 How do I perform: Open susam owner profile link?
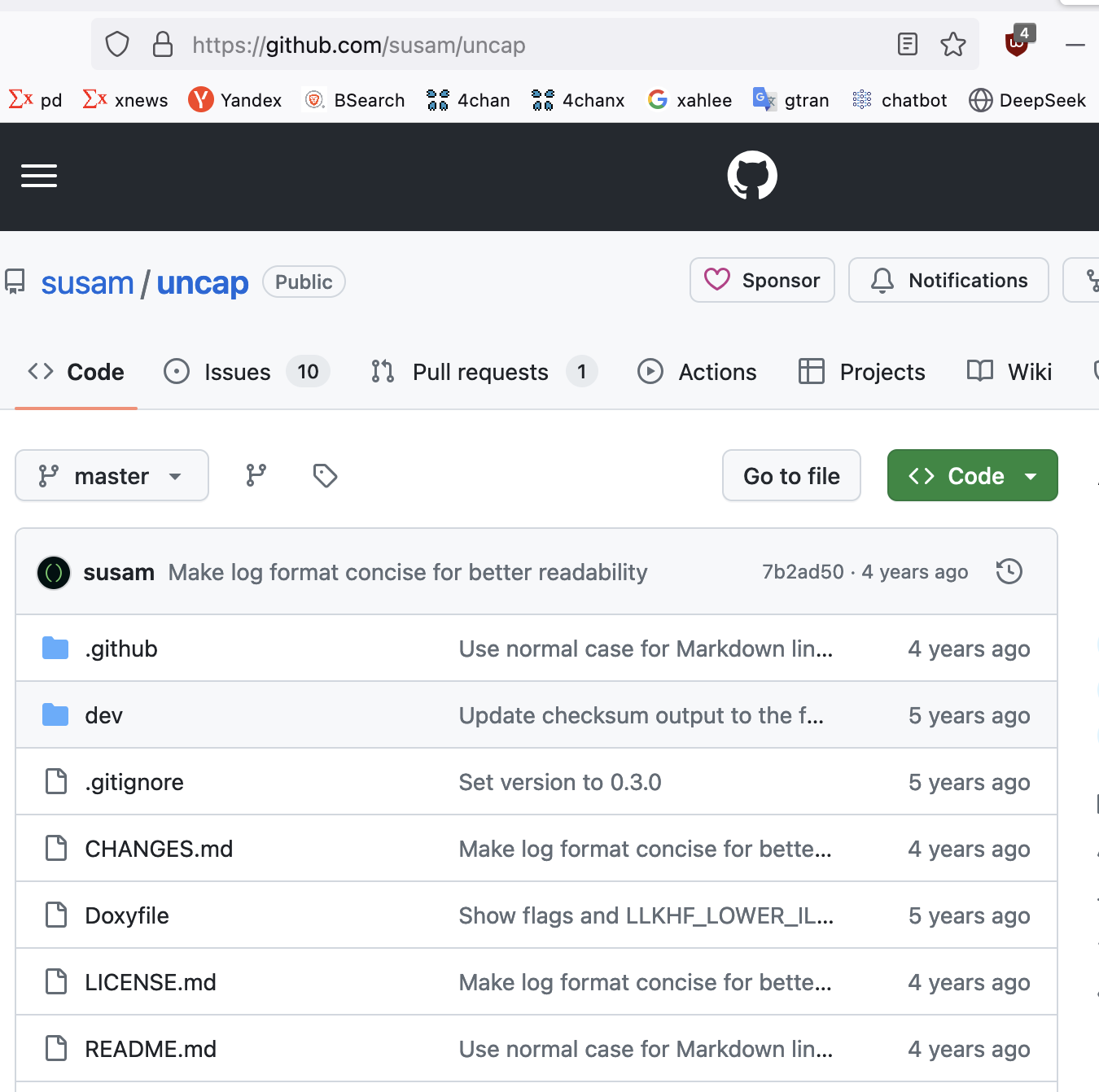pos(88,283)
